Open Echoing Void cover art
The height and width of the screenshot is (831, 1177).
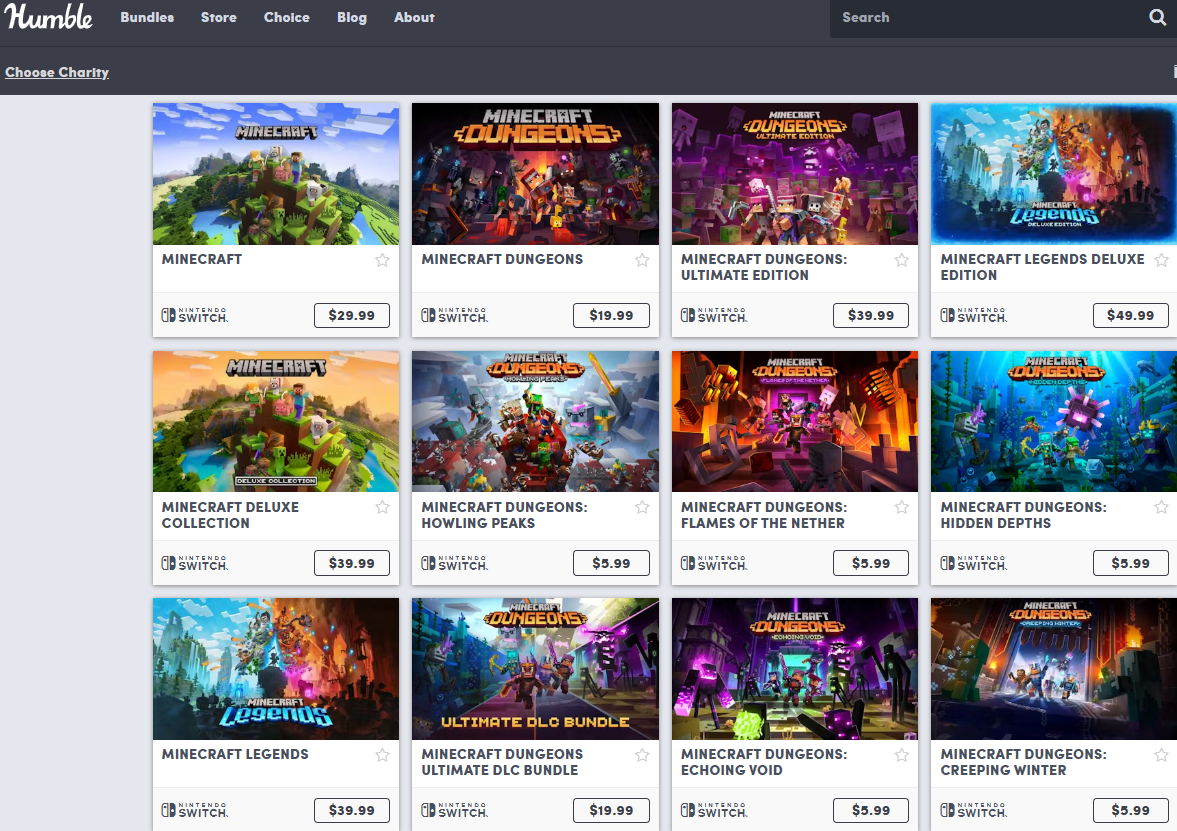point(795,669)
